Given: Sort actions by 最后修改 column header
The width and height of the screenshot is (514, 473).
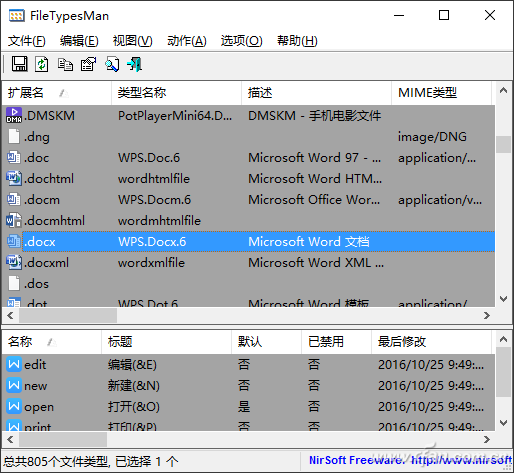Looking at the screenshot, I should [431, 342].
